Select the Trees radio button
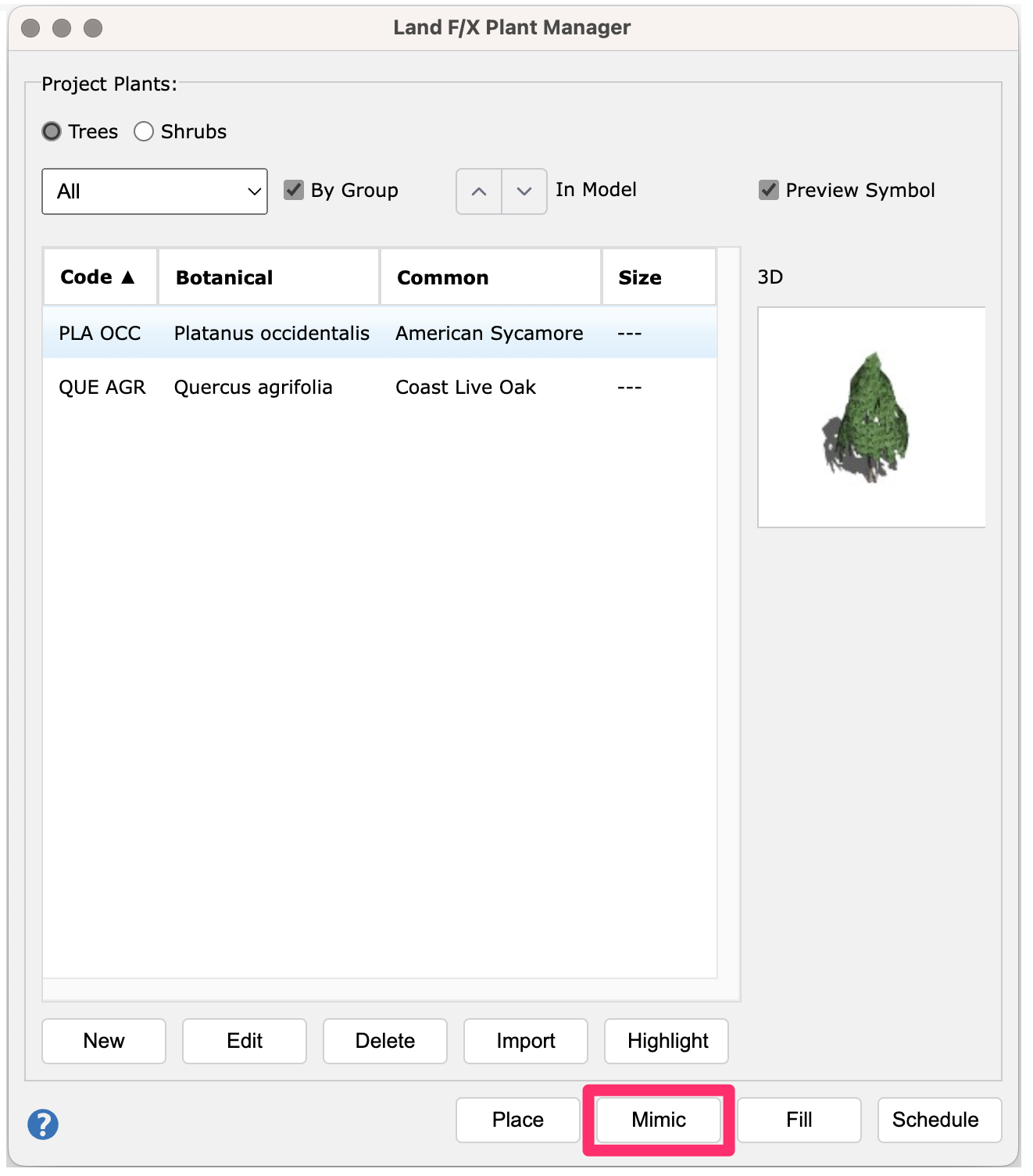This screenshot has width=1033, height=1176. pos(52,131)
